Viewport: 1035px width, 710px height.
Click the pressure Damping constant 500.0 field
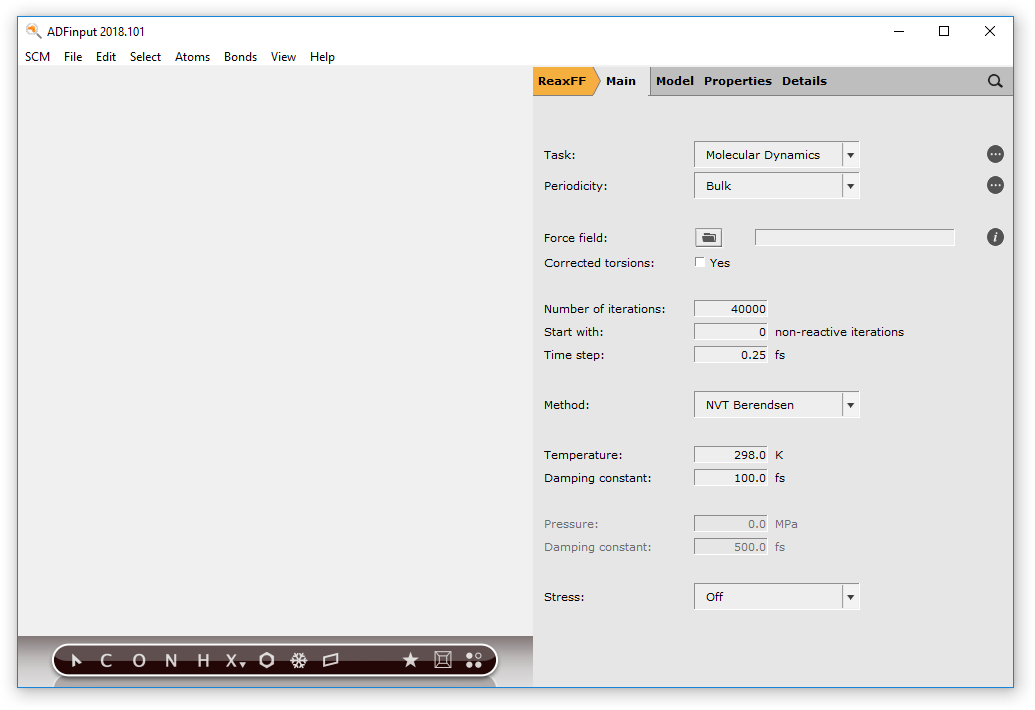[x=731, y=547]
